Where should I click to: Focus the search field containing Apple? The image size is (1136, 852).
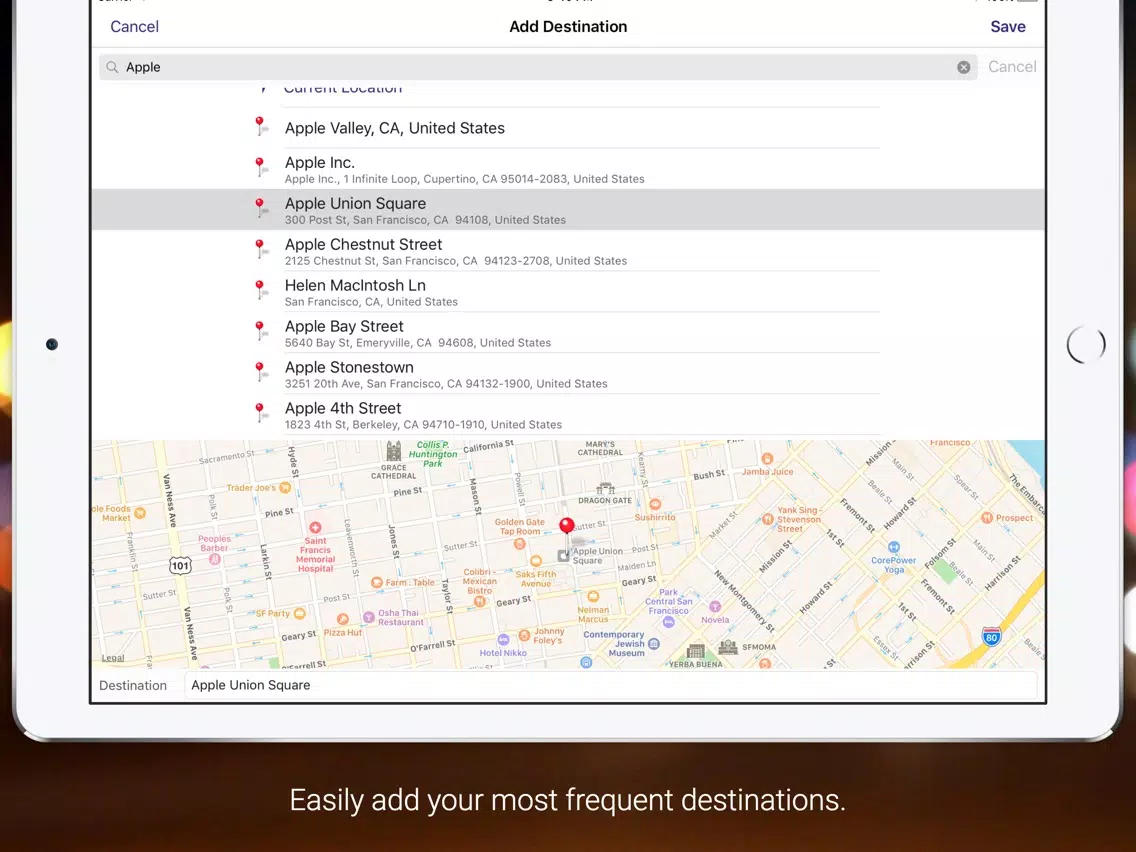tap(538, 67)
